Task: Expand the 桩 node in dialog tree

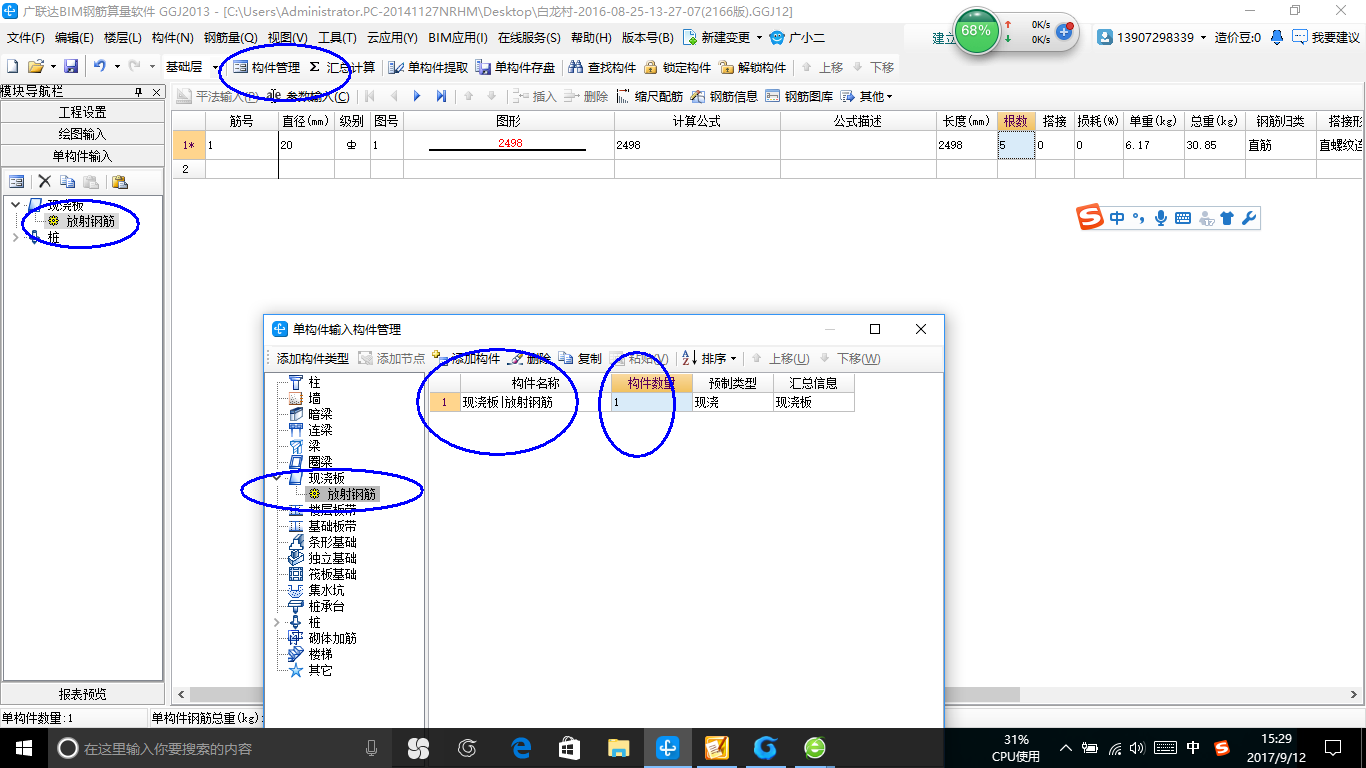Action: coord(277,622)
